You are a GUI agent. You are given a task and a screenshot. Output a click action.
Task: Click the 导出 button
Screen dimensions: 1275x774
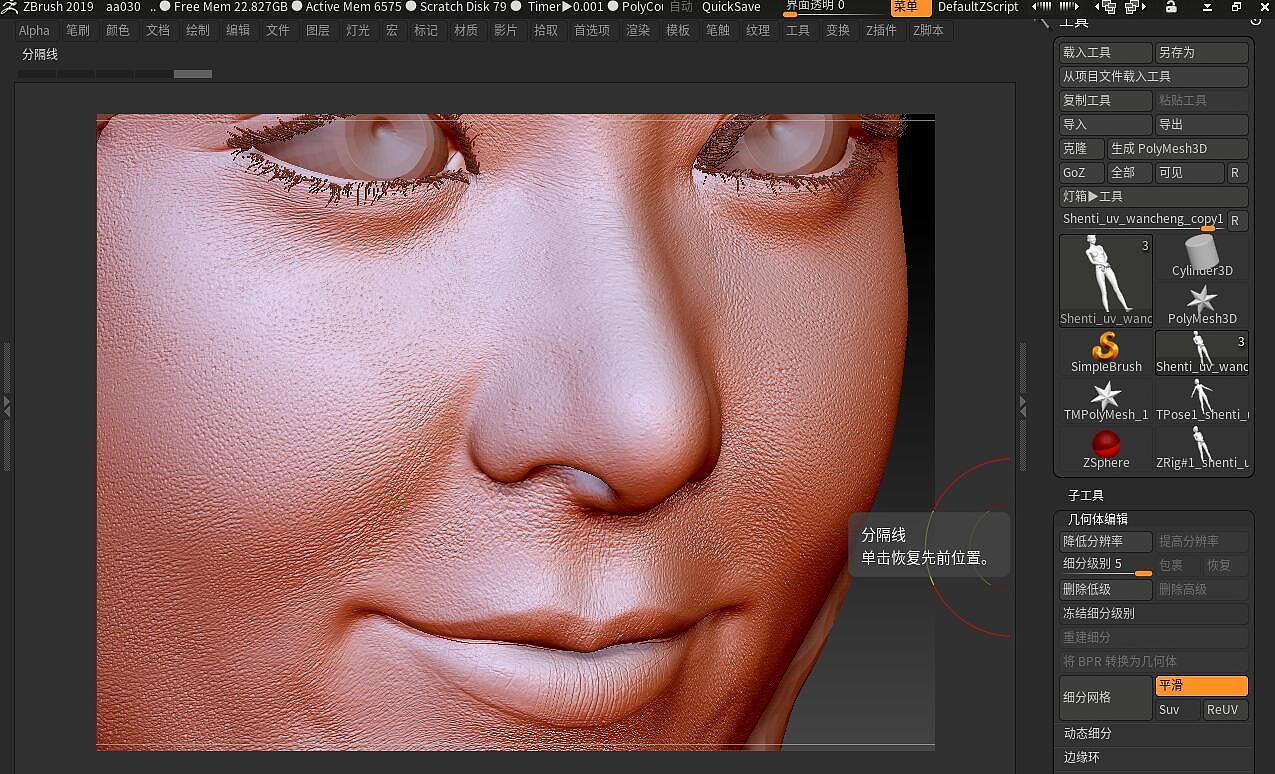[1202, 124]
